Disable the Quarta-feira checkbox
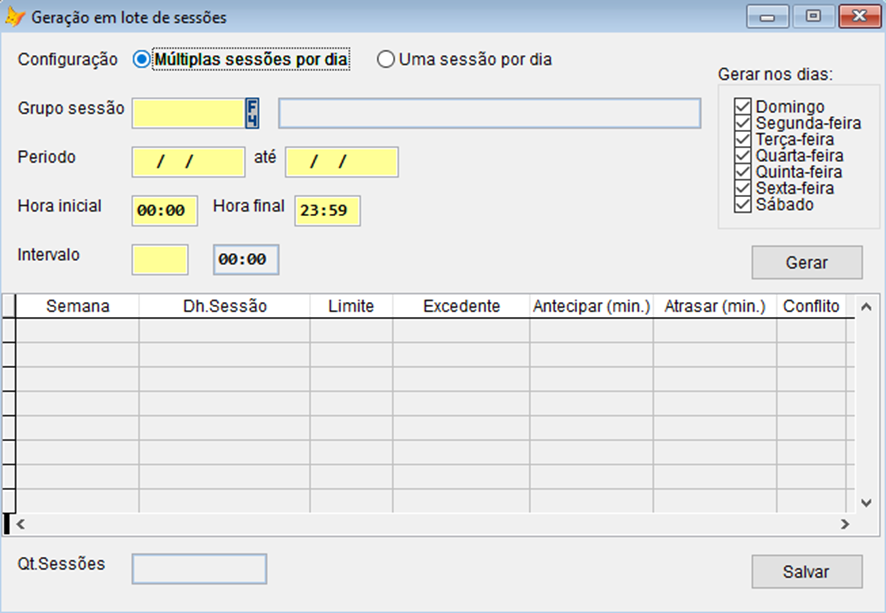The image size is (886, 613). [743, 156]
